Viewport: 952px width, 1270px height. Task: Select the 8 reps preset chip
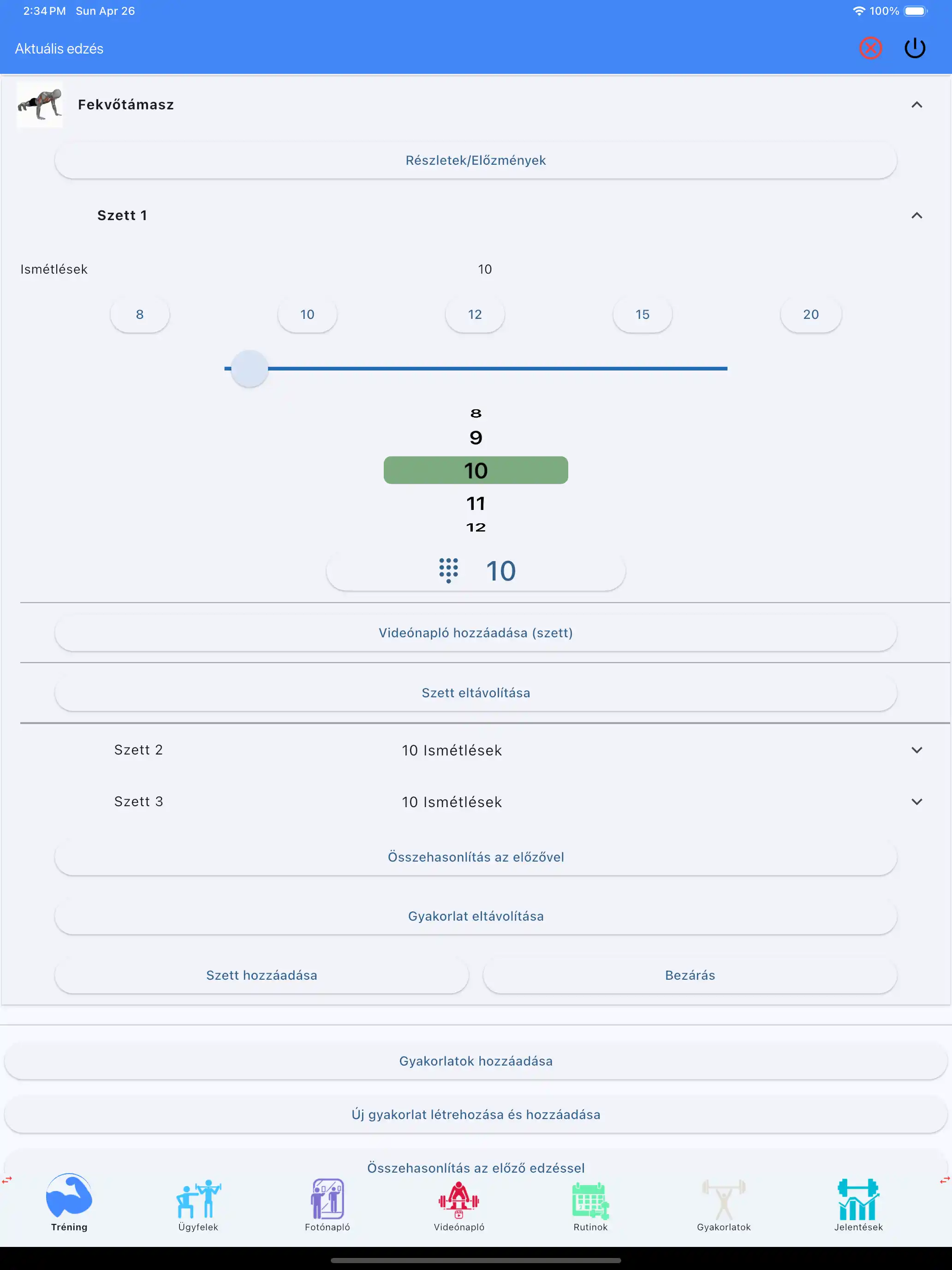139,315
